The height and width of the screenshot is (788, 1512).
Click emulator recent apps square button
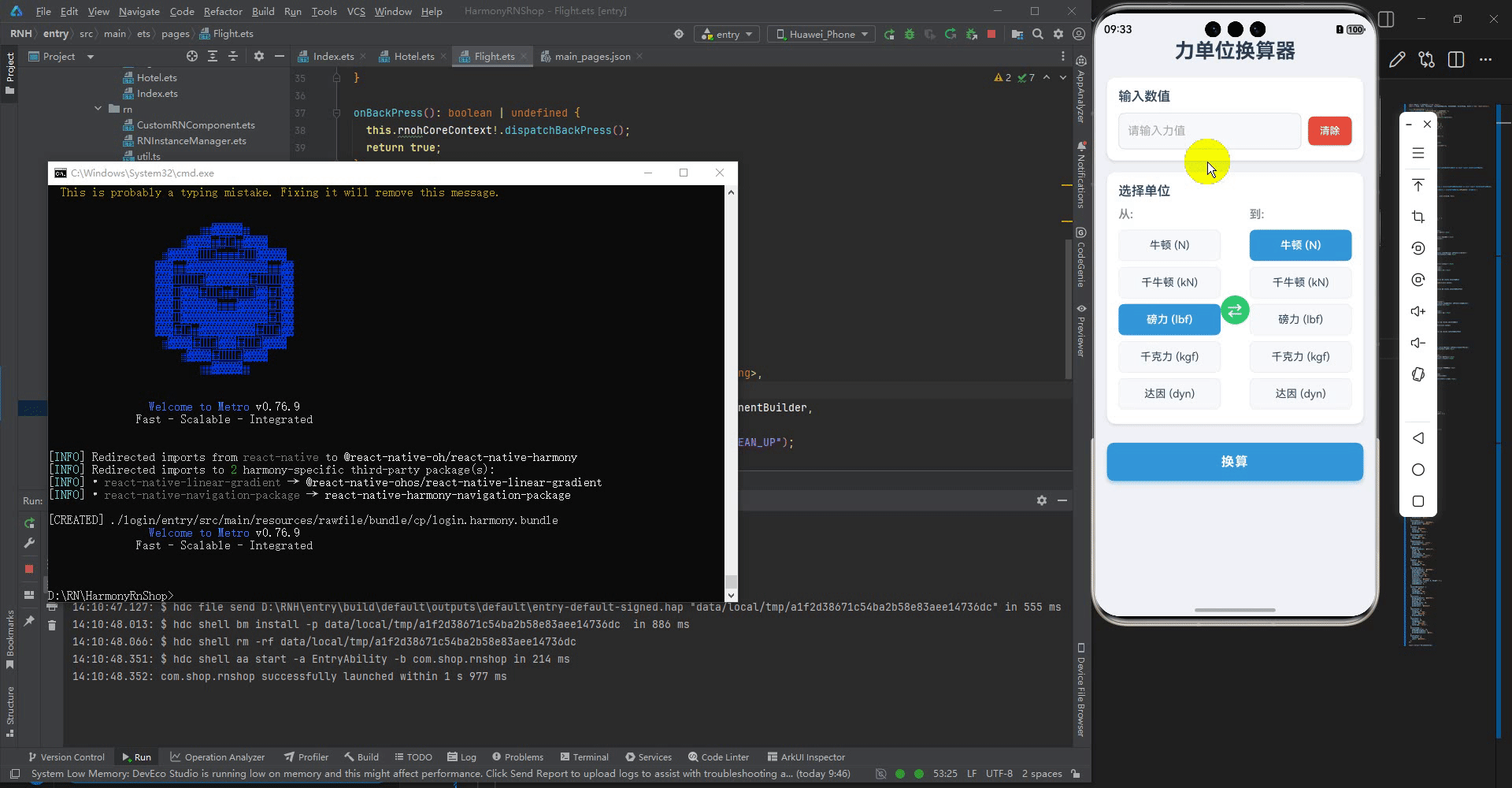tap(1418, 501)
